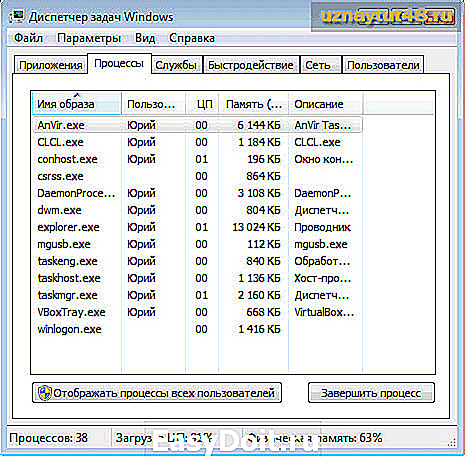The image size is (467, 458).
Task: Sort by Пользо... column header
Action: click(154, 104)
